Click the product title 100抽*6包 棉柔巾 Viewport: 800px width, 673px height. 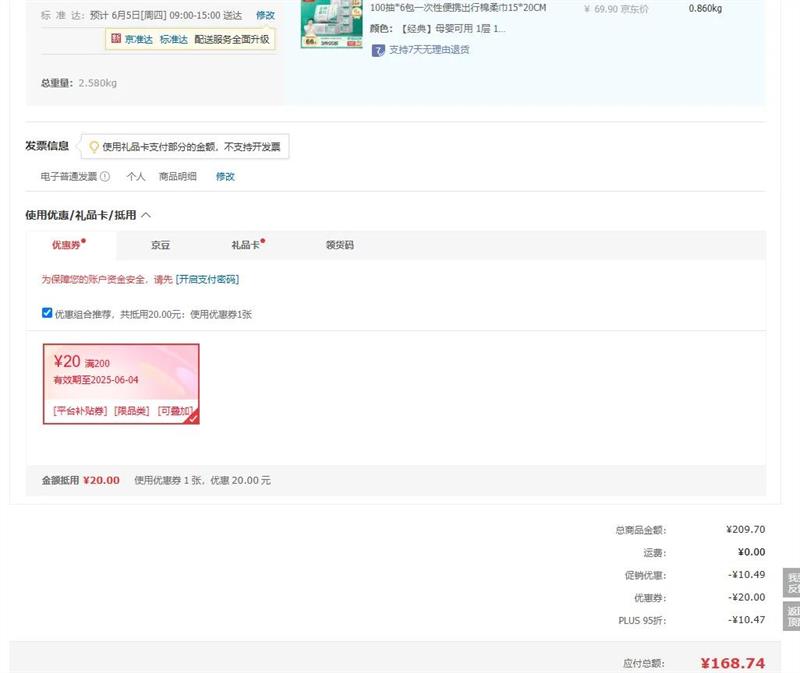[458, 8]
